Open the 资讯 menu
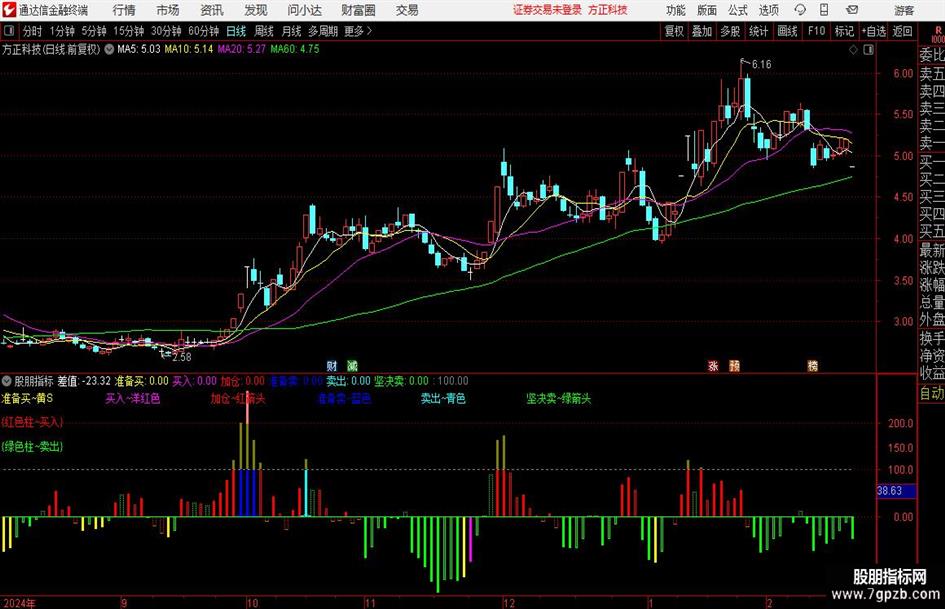Viewport: 945px width, 609px height. pyautogui.click(x=212, y=10)
